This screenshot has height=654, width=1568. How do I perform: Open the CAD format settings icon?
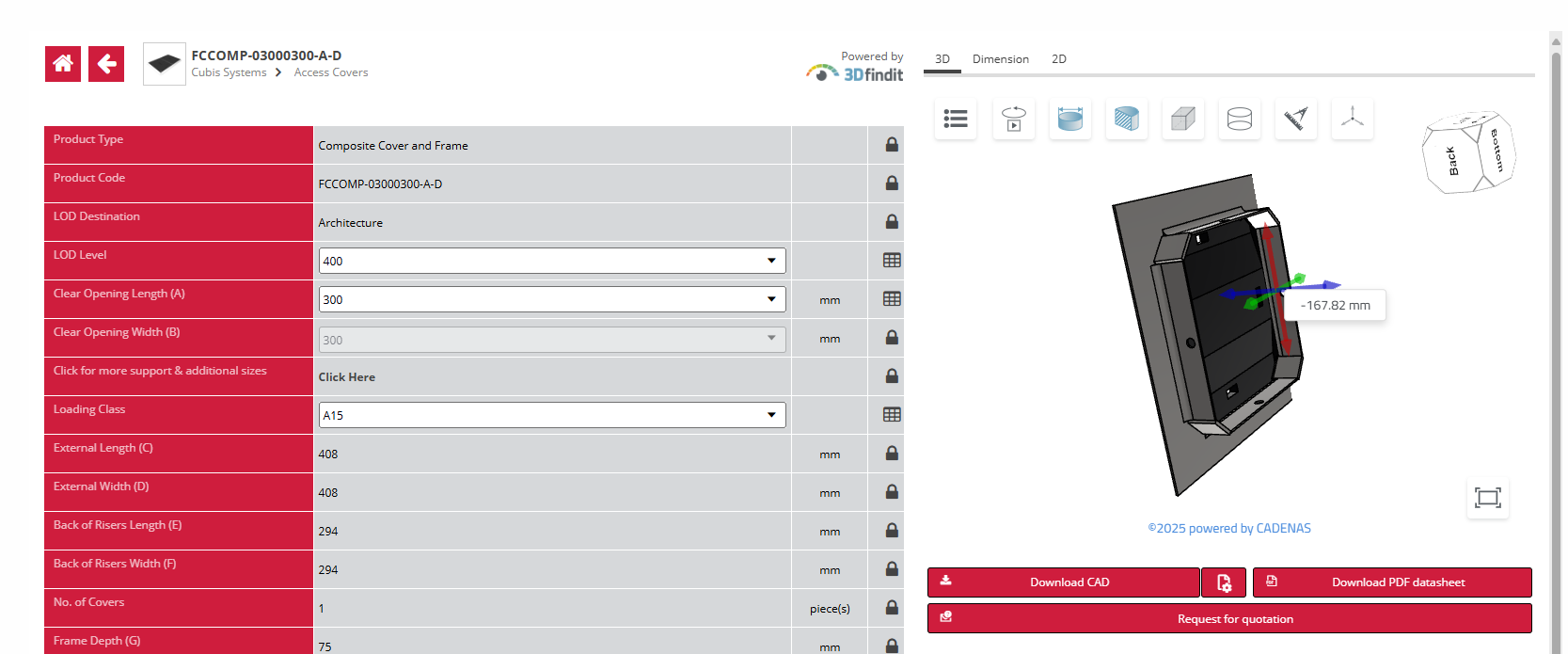(x=1224, y=582)
